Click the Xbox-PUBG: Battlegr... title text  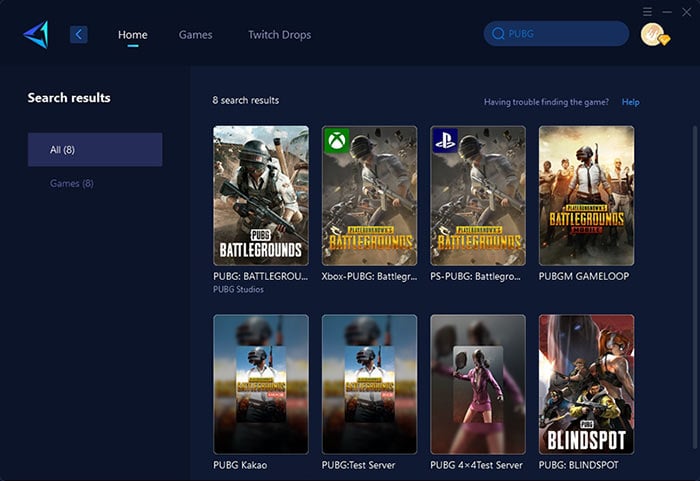click(x=369, y=276)
